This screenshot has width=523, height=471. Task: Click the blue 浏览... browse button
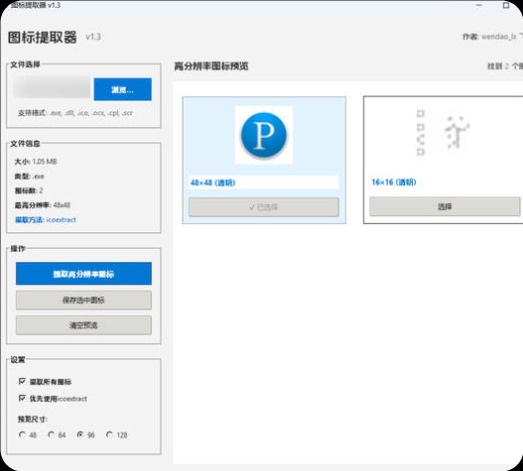coord(122,89)
